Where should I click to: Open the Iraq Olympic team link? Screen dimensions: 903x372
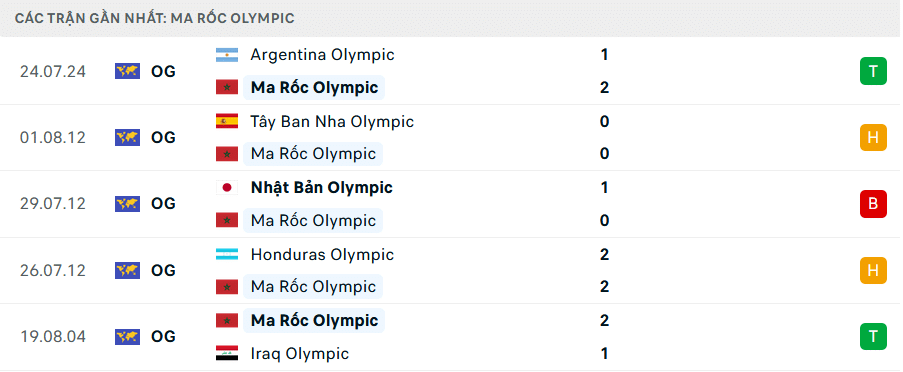tap(299, 353)
